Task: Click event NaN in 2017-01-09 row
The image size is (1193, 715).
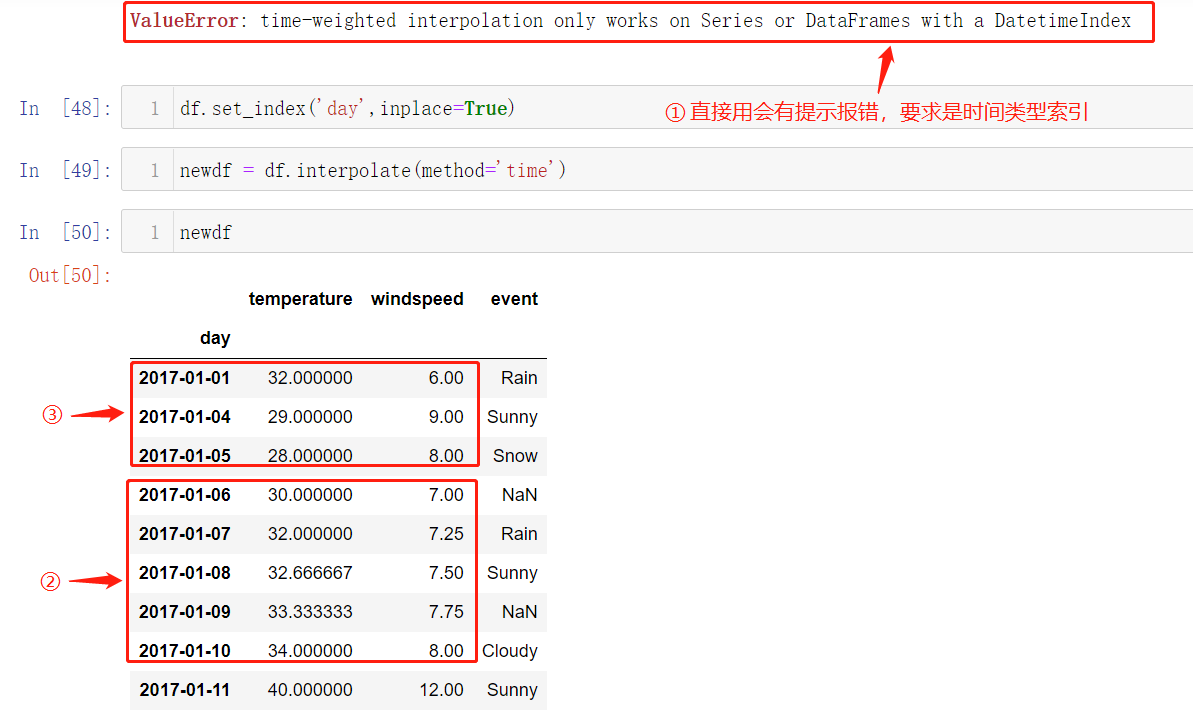Action: pyautogui.click(x=520, y=612)
